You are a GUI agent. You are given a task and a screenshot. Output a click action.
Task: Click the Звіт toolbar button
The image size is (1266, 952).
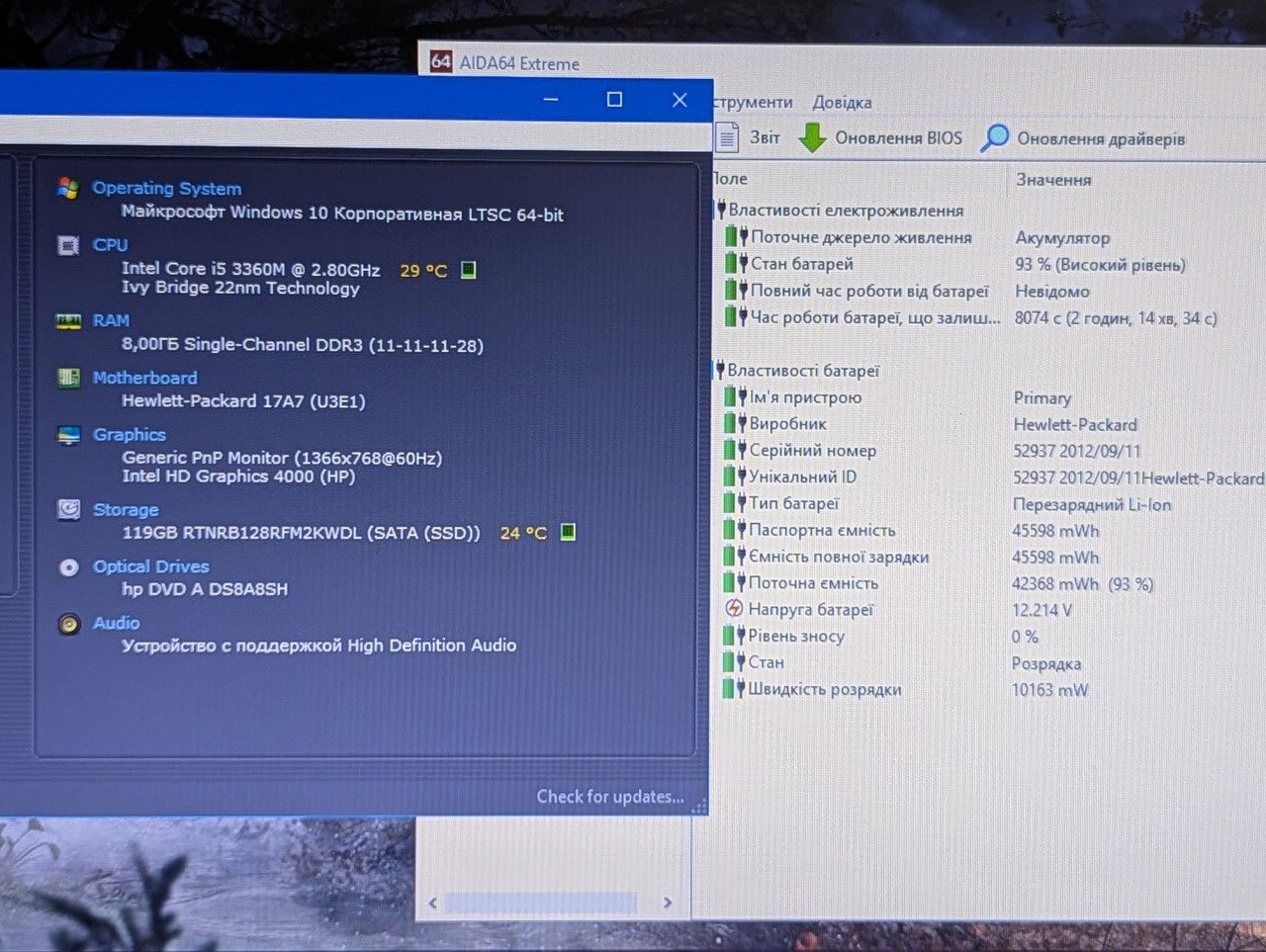pos(748,137)
